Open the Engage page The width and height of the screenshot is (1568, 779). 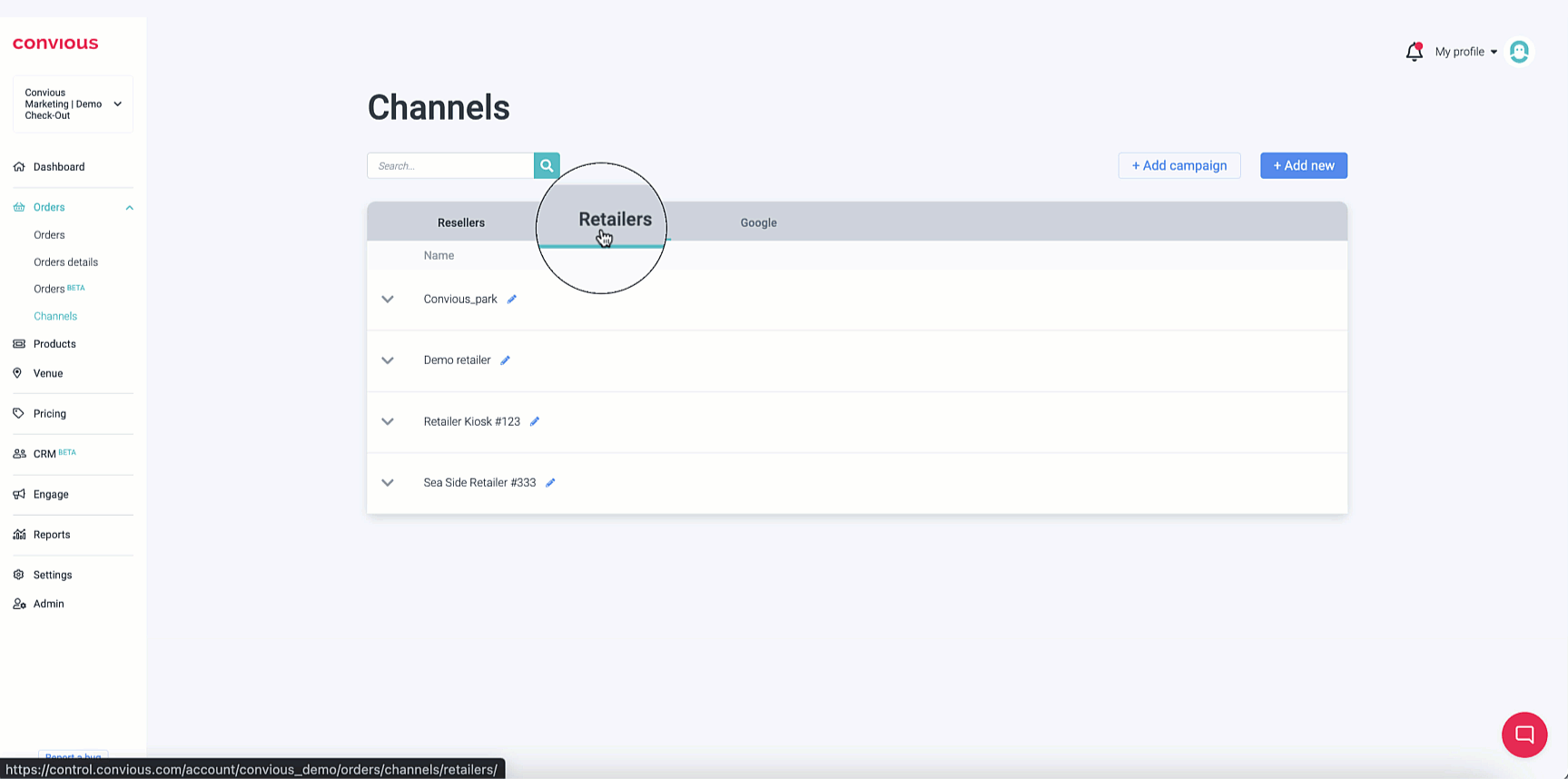point(51,494)
